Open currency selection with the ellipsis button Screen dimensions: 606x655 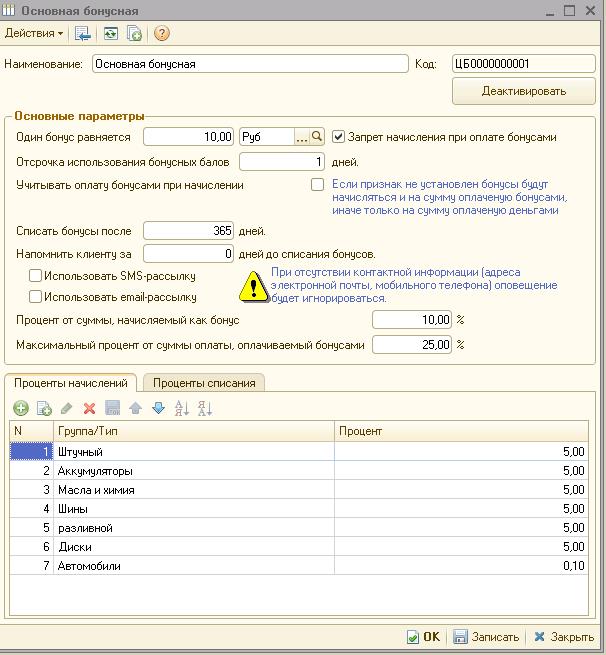pyautogui.click(x=302, y=137)
